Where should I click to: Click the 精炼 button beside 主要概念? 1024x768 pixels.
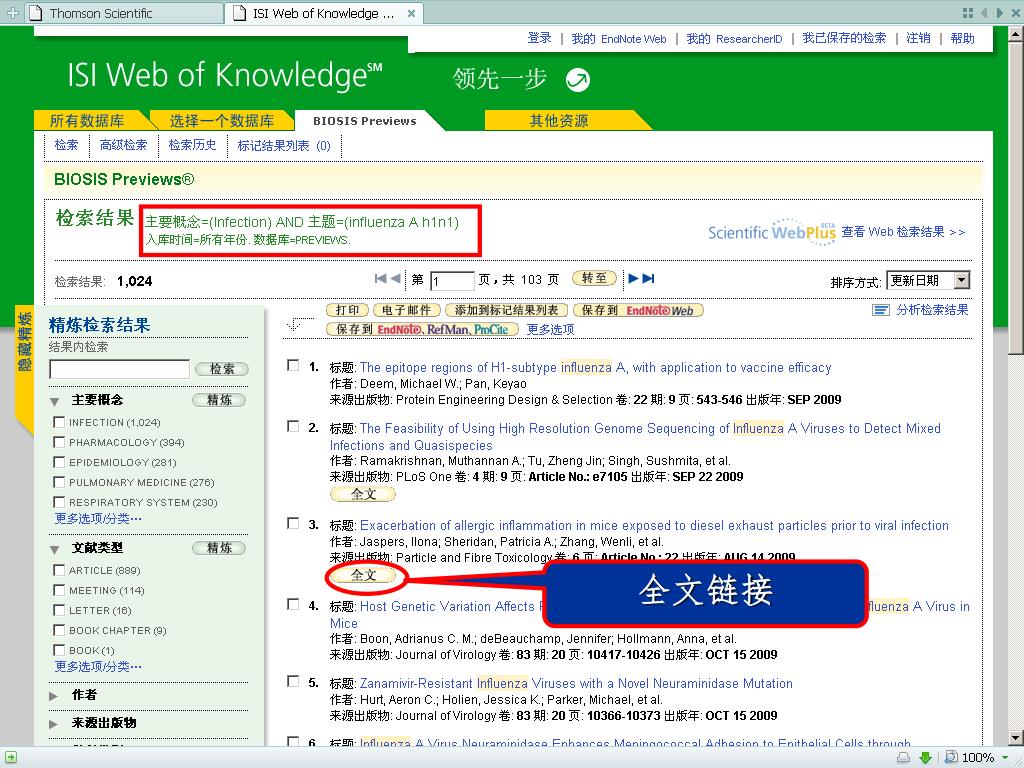tap(219, 400)
